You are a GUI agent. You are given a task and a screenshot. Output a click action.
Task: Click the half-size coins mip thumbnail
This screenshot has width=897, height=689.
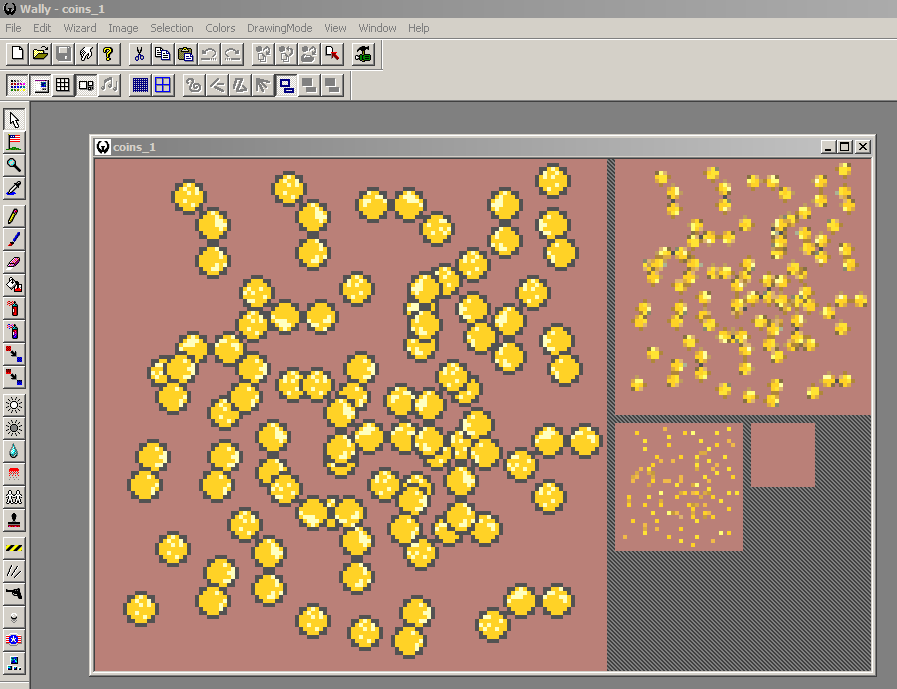click(743, 287)
